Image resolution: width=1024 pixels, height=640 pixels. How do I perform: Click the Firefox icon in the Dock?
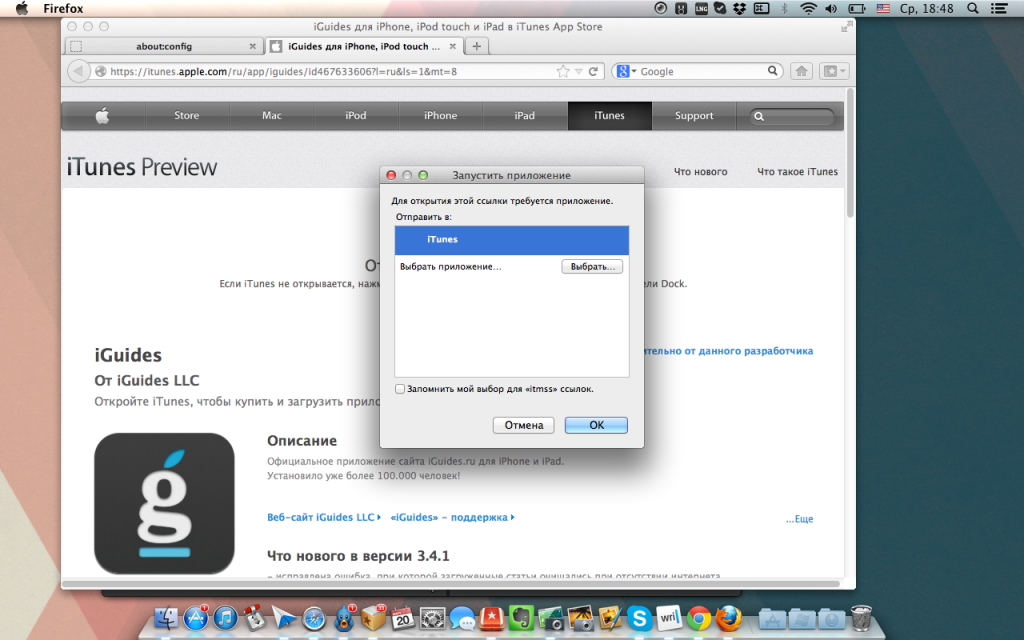click(728, 618)
